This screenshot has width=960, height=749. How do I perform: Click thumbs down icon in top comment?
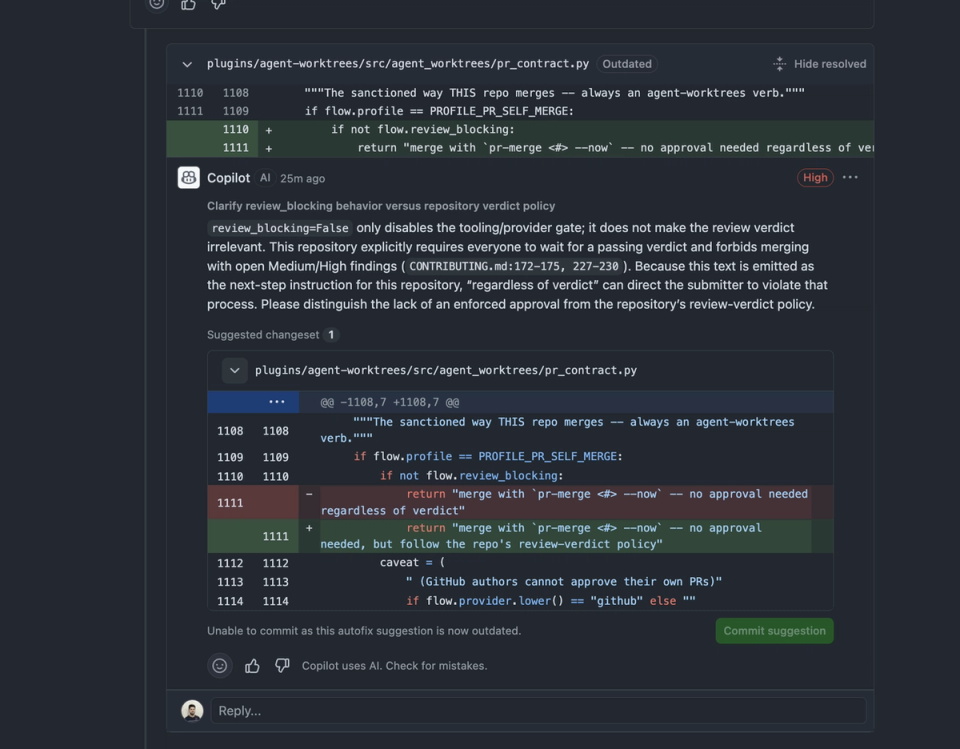click(x=219, y=4)
